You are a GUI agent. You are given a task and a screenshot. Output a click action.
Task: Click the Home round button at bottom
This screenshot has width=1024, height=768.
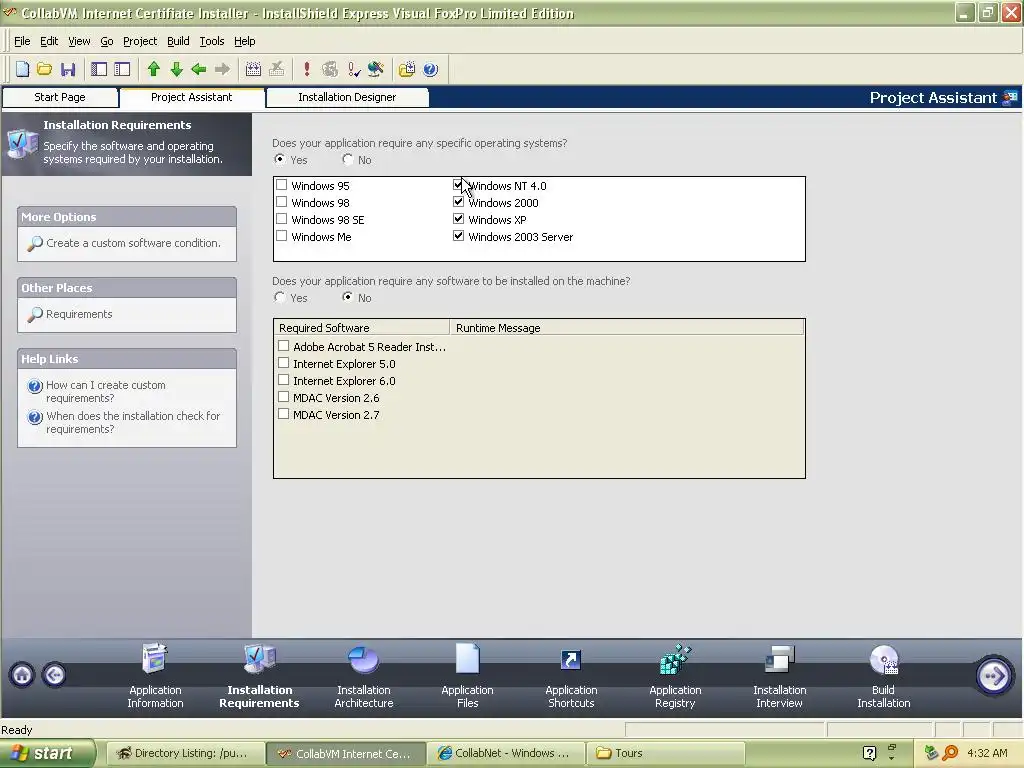point(22,675)
